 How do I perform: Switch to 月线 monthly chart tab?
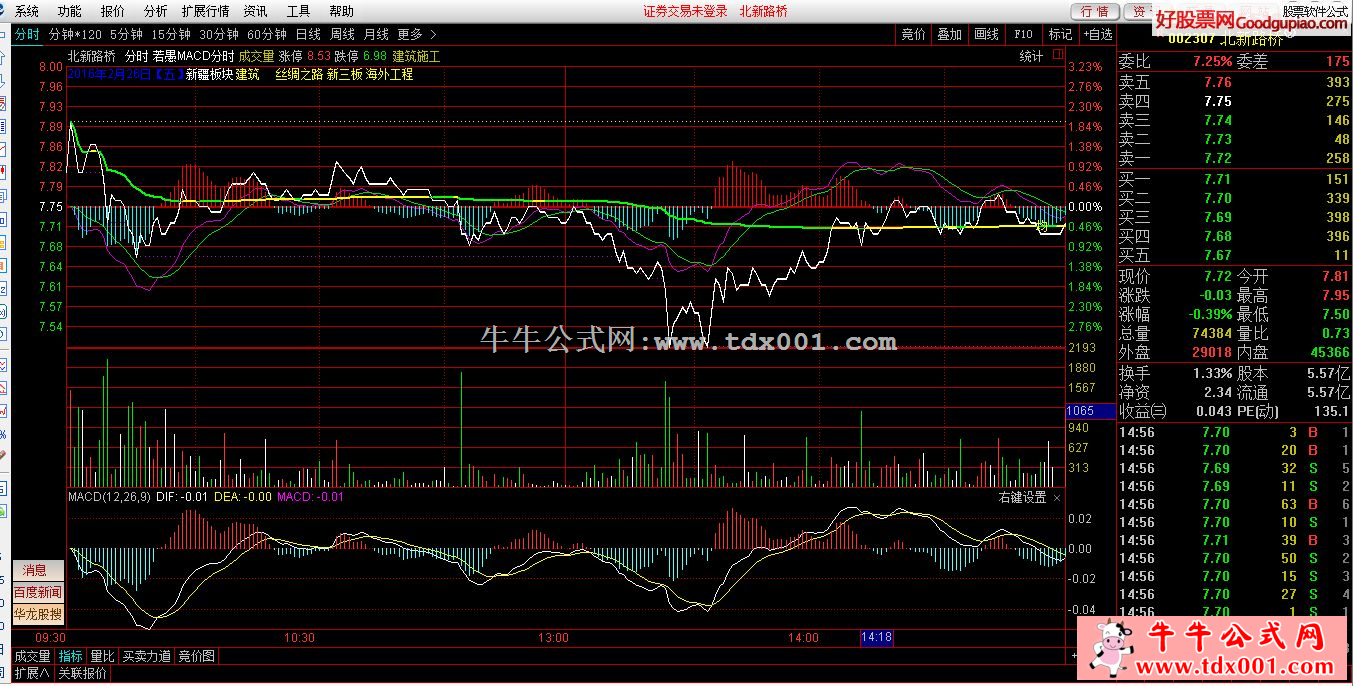tap(376, 34)
